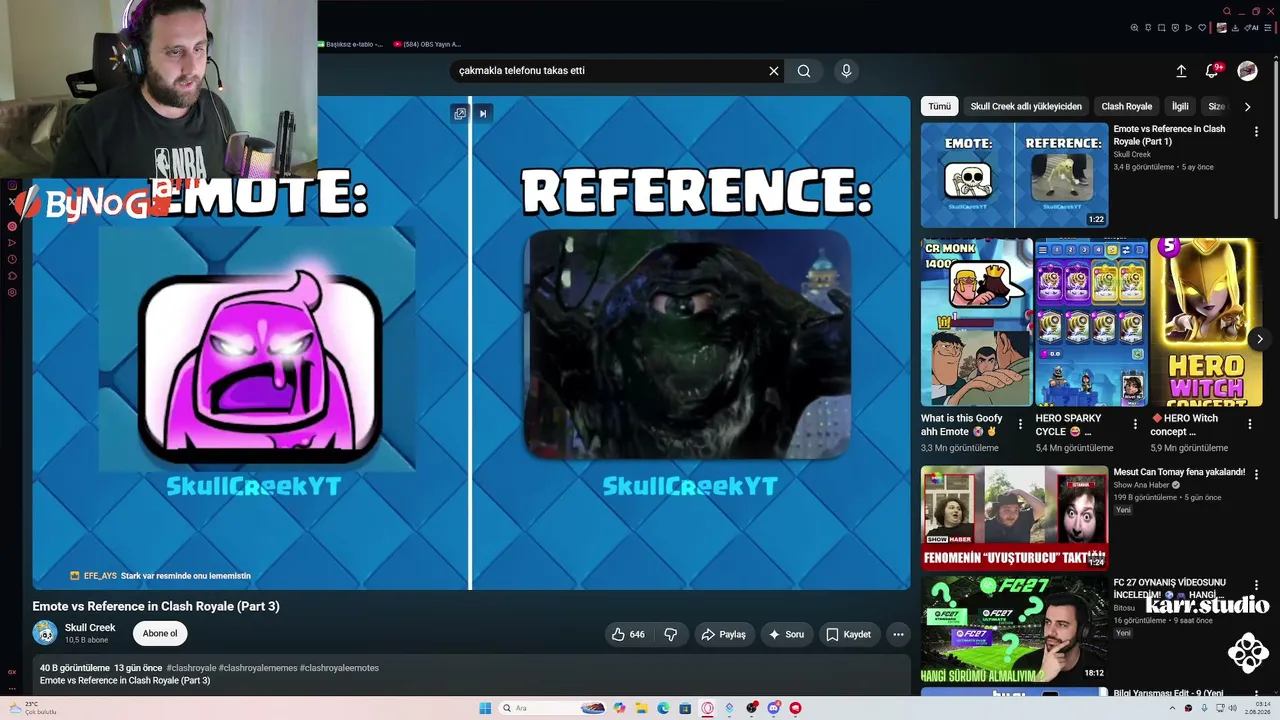Click the browser heart bookmark icon
Viewport: 1280px width, 720px height.
(x=1202, y=28)
